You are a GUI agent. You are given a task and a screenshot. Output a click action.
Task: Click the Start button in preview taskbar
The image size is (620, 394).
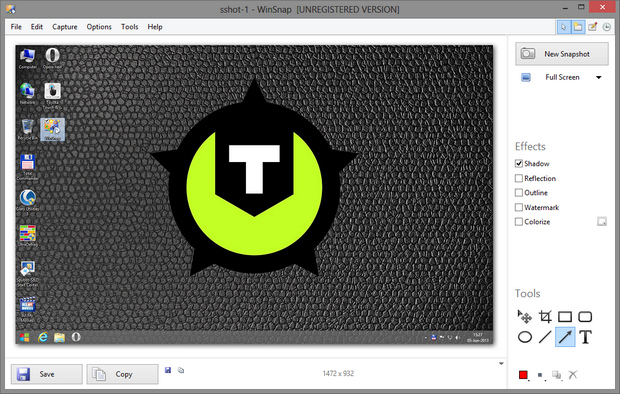pyautogui.click(x=25, y=337)
